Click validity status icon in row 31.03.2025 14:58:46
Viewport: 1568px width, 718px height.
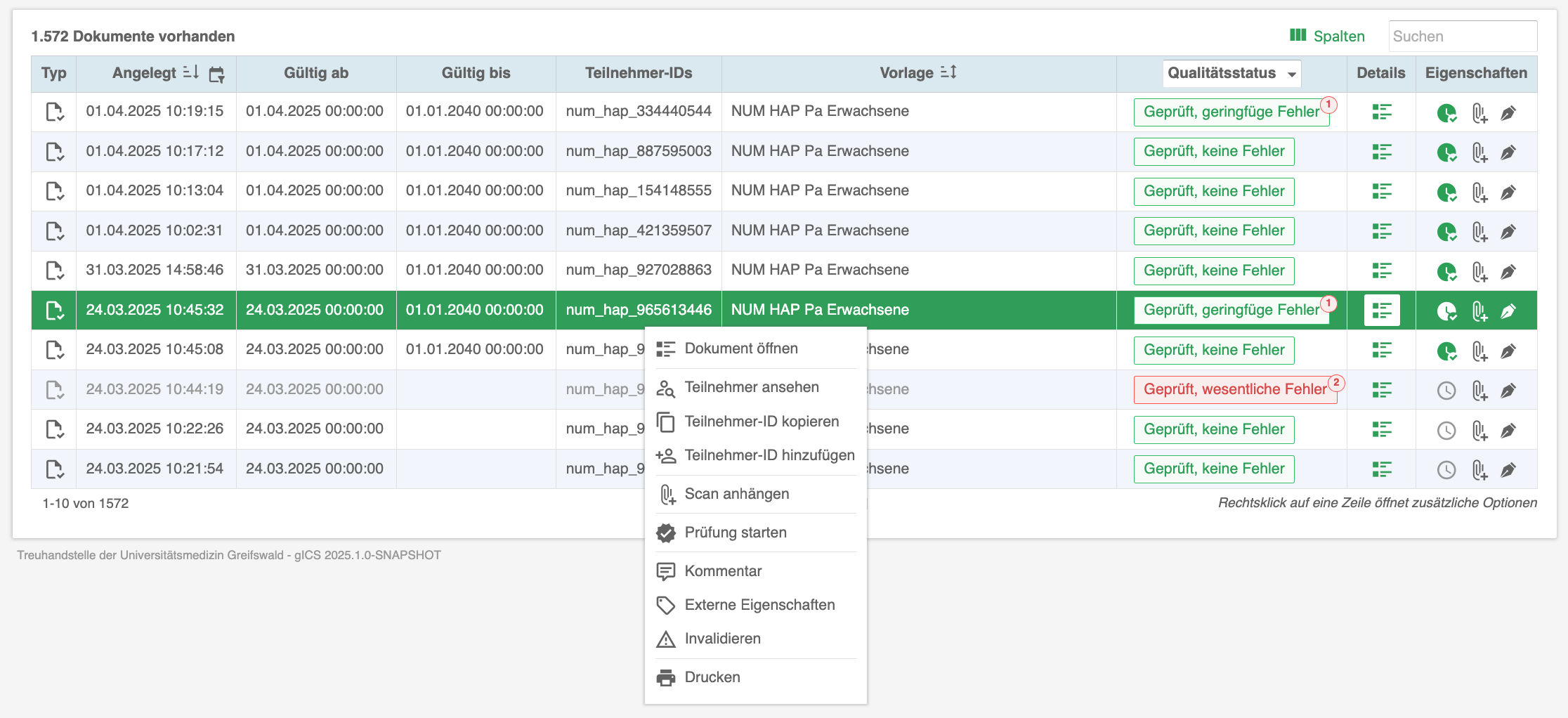click(1446, 271)
